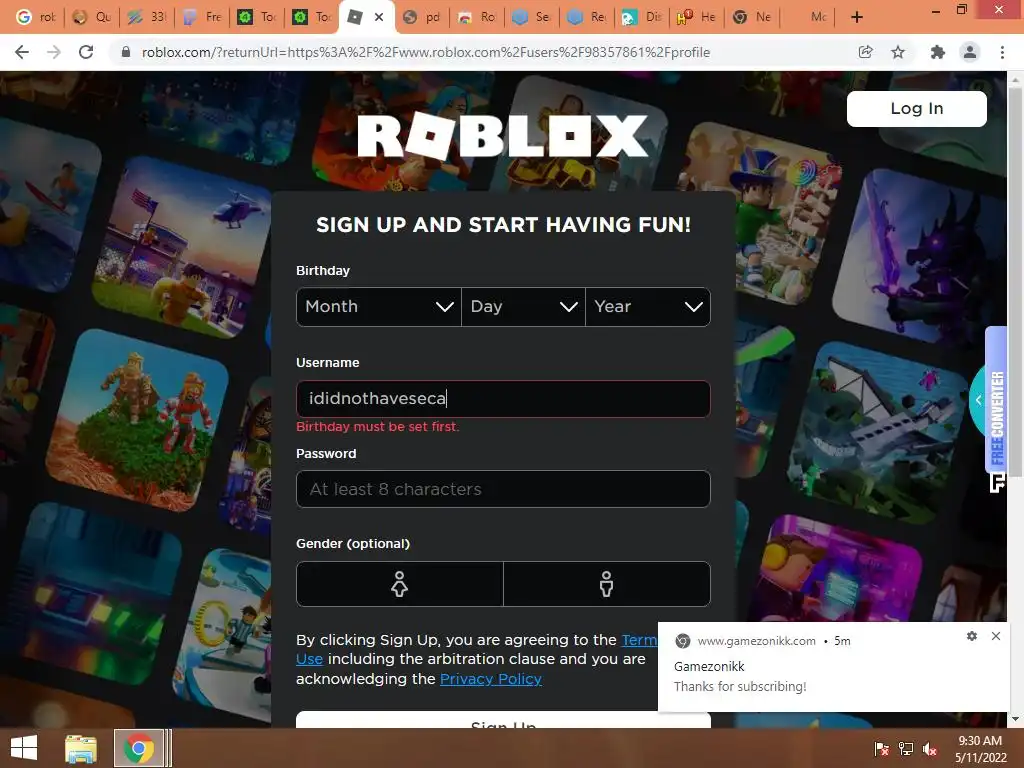Expand the Free Converter side panel arrow
This screenshot has width=1024, height=768.
(x=978, y=400)
